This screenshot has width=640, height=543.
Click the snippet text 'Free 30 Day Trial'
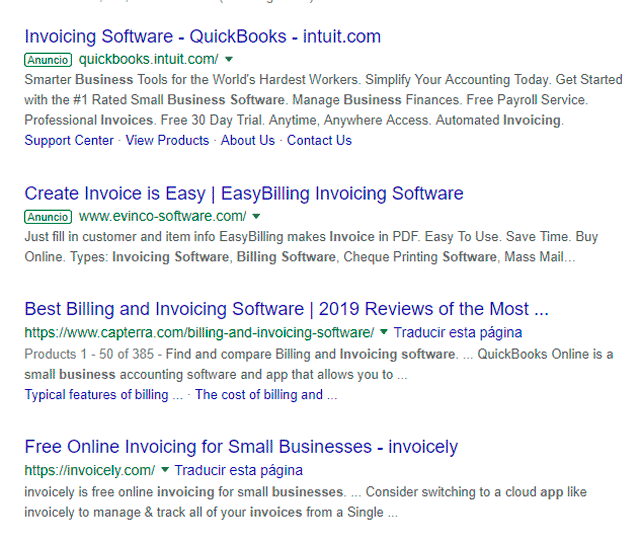211,120
